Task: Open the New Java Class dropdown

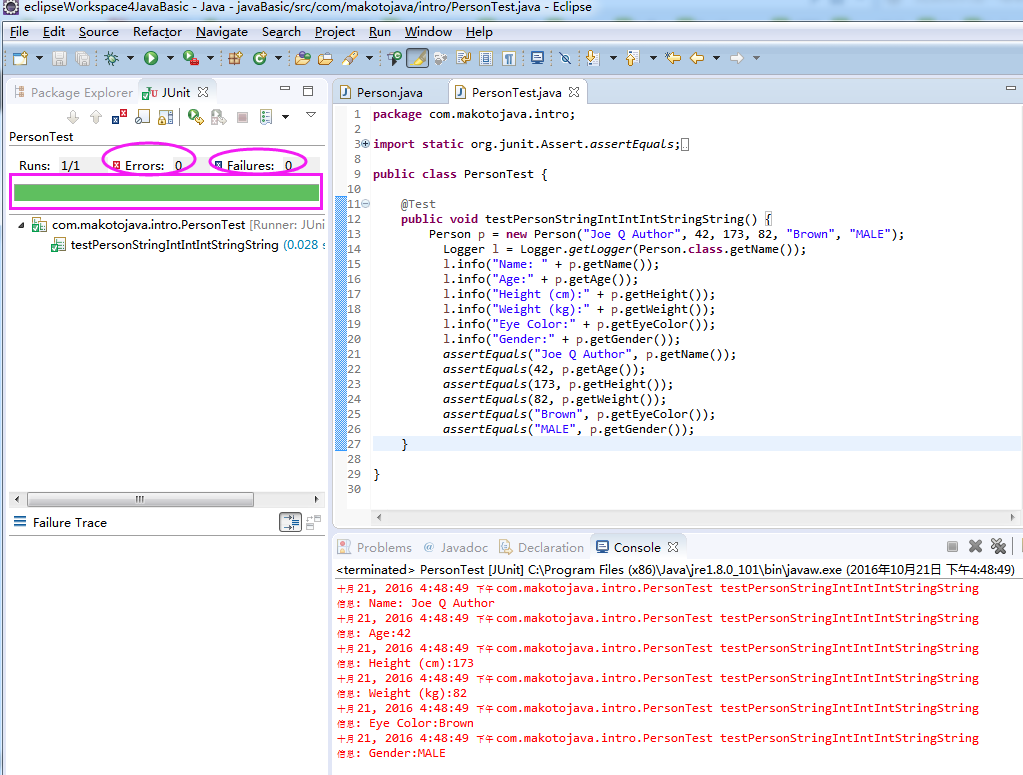Action: click(x=279, y=59)
